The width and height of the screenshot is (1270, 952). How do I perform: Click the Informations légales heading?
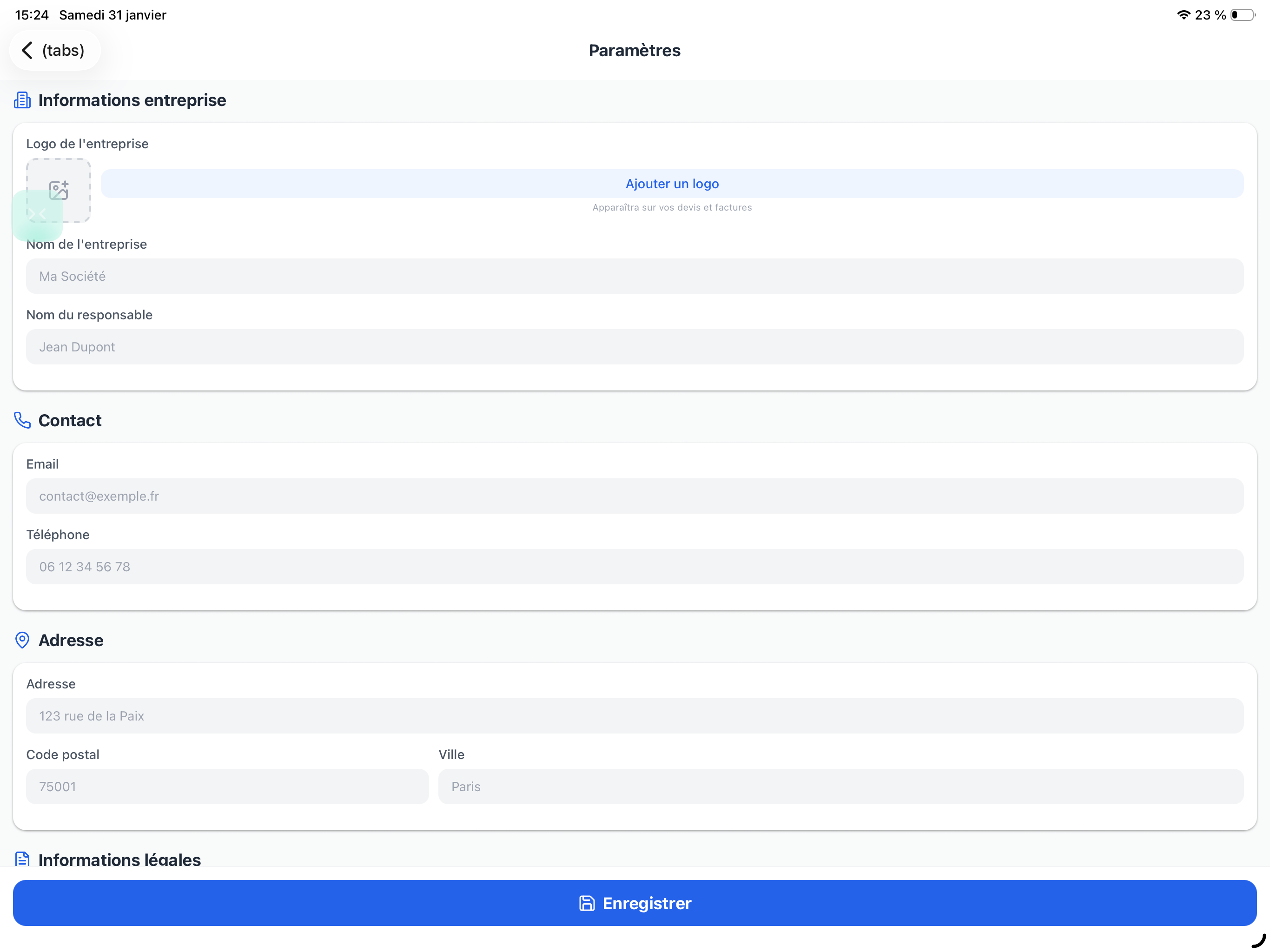[119, 859]
